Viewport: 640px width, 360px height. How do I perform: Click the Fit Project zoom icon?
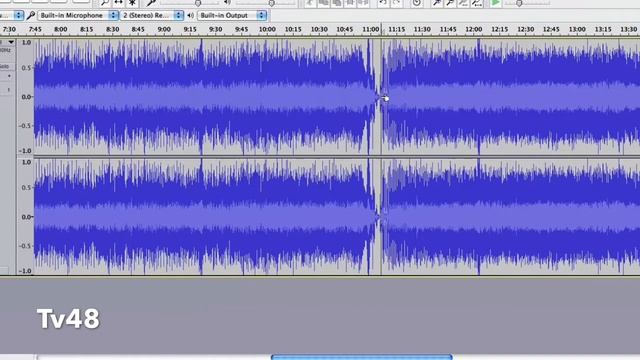tap(477, 3)
